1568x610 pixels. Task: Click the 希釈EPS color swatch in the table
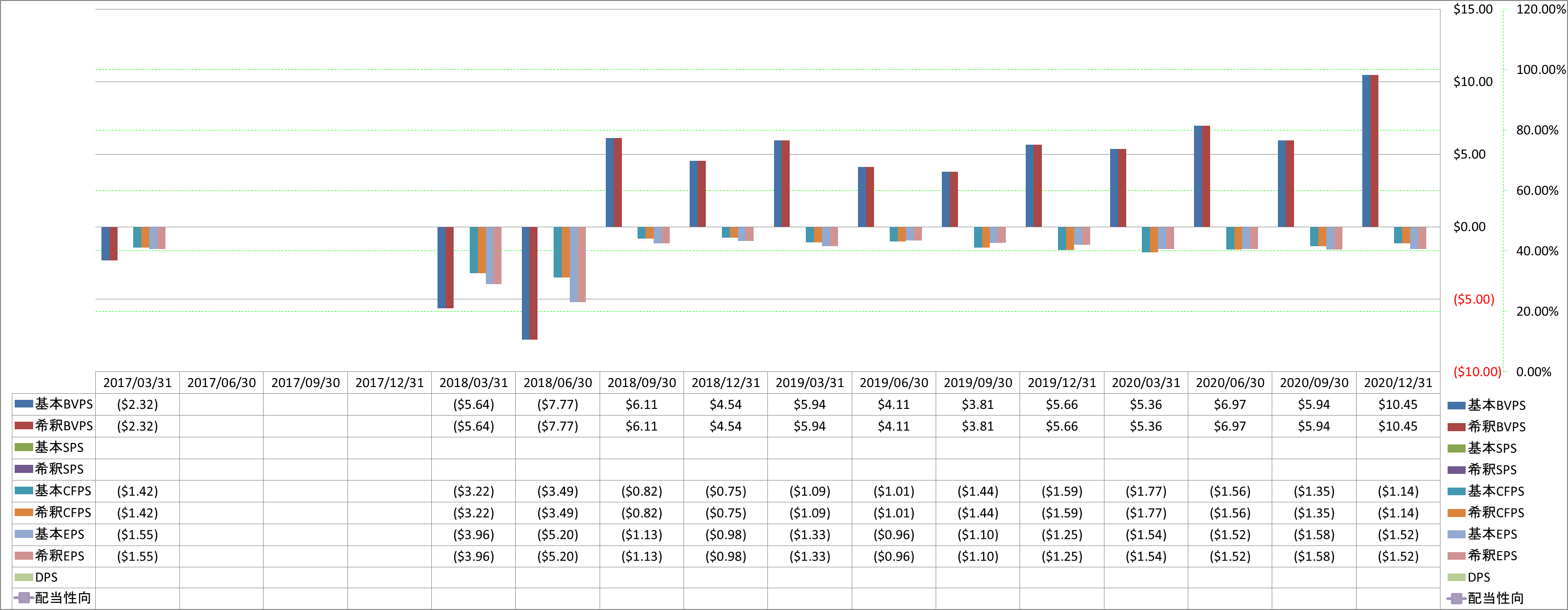(x=24, y=556)
